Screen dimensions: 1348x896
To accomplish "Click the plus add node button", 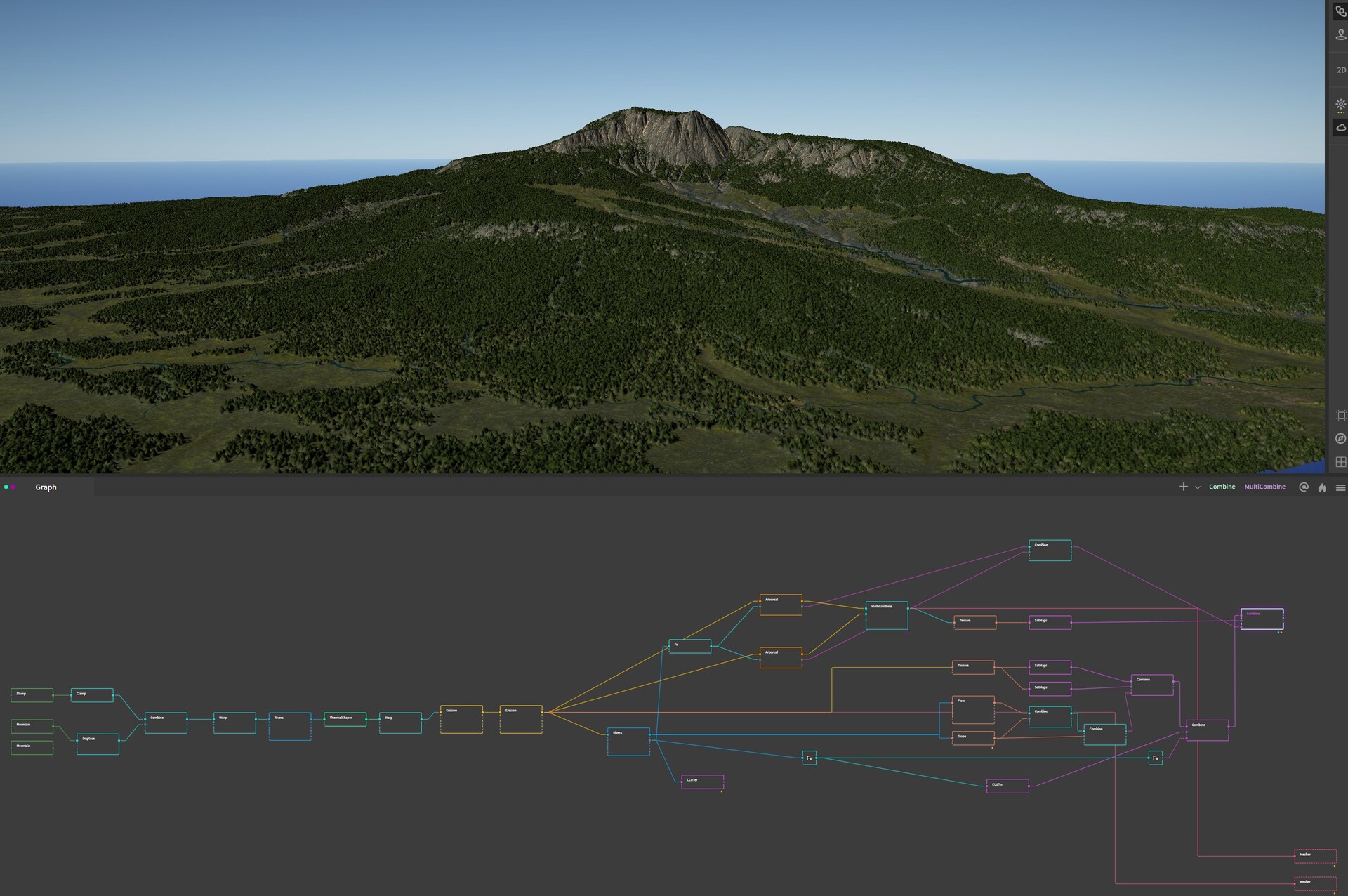I will pyautogui.click(x=1183, y=487).
